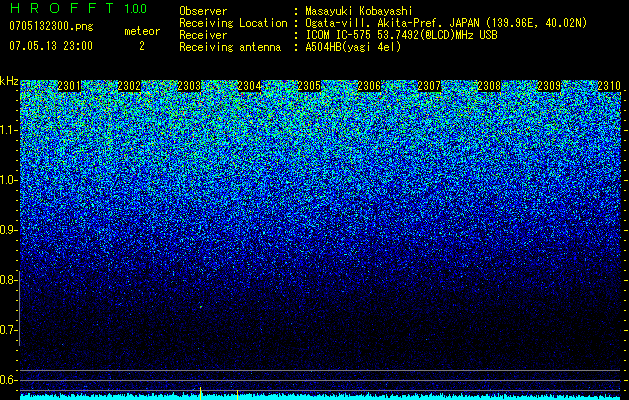The height and width of the screenshot is (400, 629).
Task: Click the 0.8 frequency axis label
Action: tap(8, 280)
